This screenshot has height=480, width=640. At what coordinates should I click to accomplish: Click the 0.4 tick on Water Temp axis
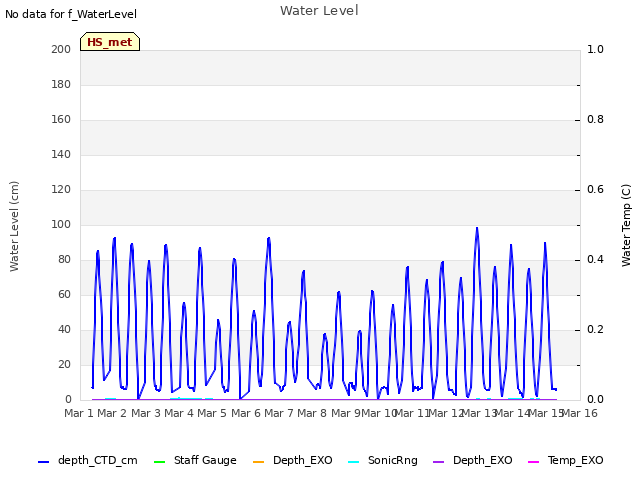point(595,260)
